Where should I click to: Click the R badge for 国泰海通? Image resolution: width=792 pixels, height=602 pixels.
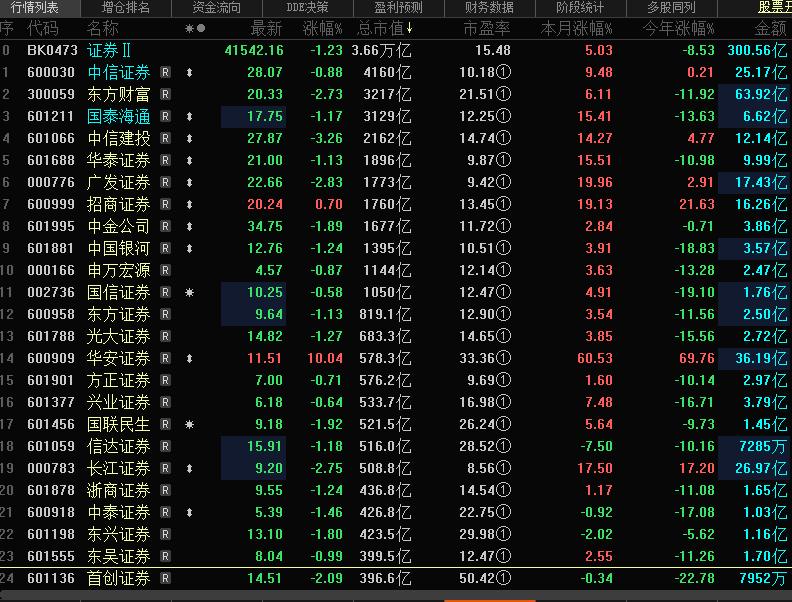click(x=165, y=116)
